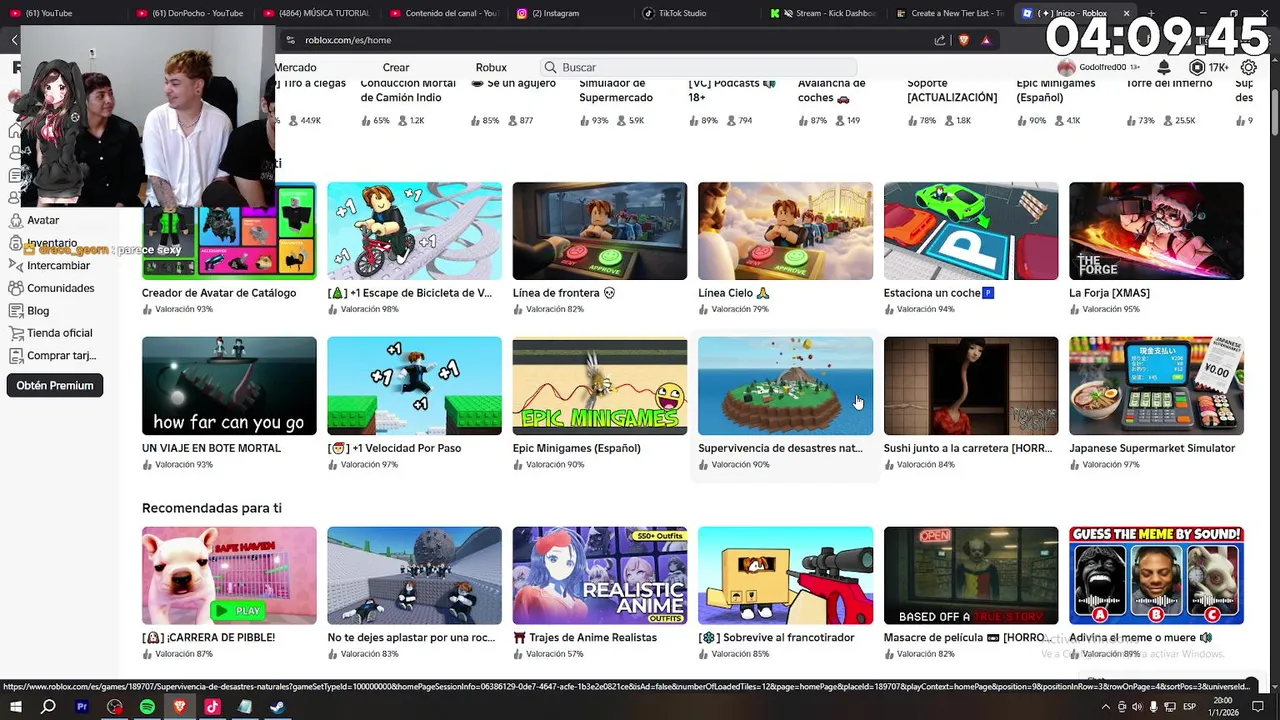Switch to the Create a New Tier List tab

coord(950,13)
